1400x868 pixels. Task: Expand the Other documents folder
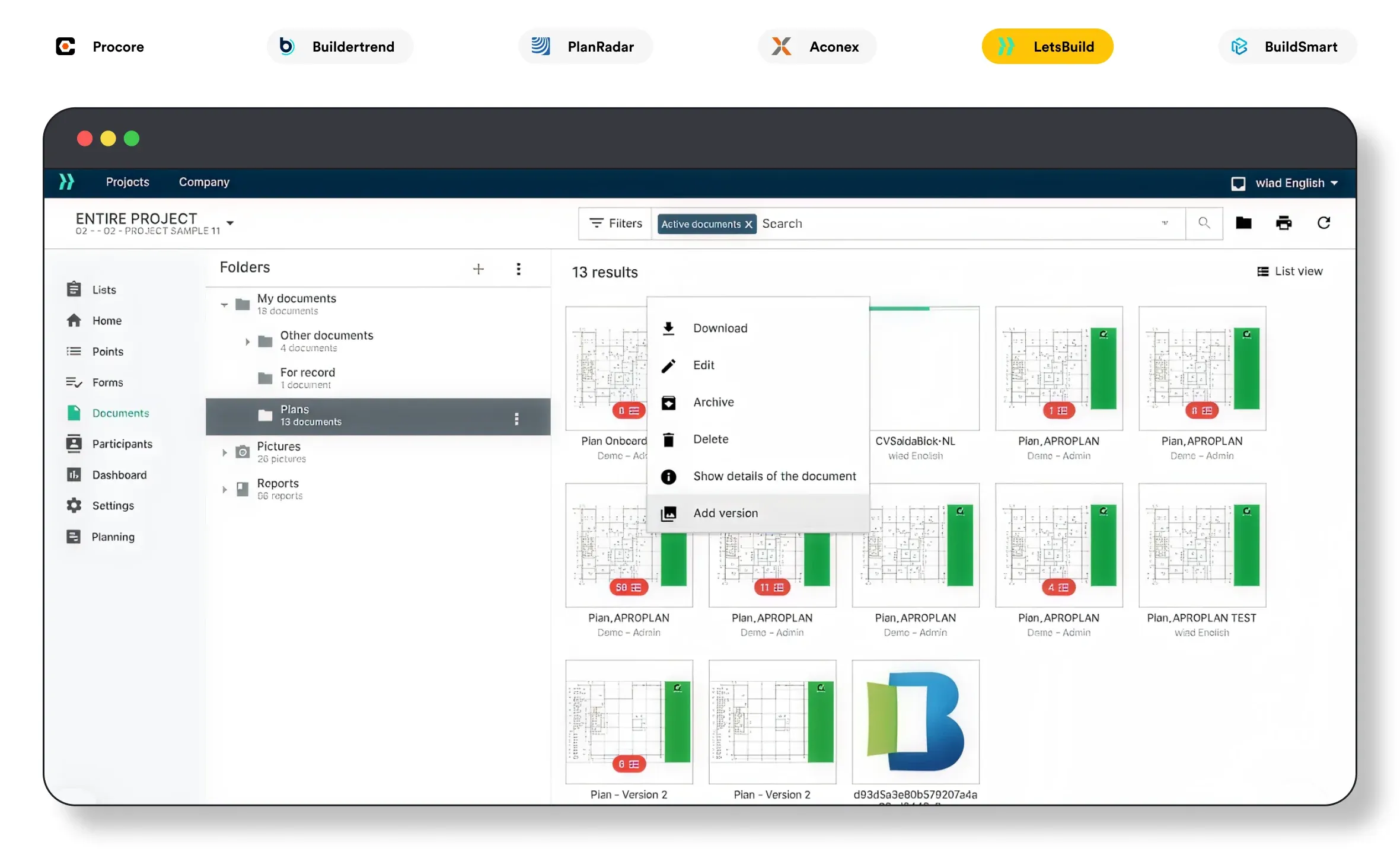247,342
